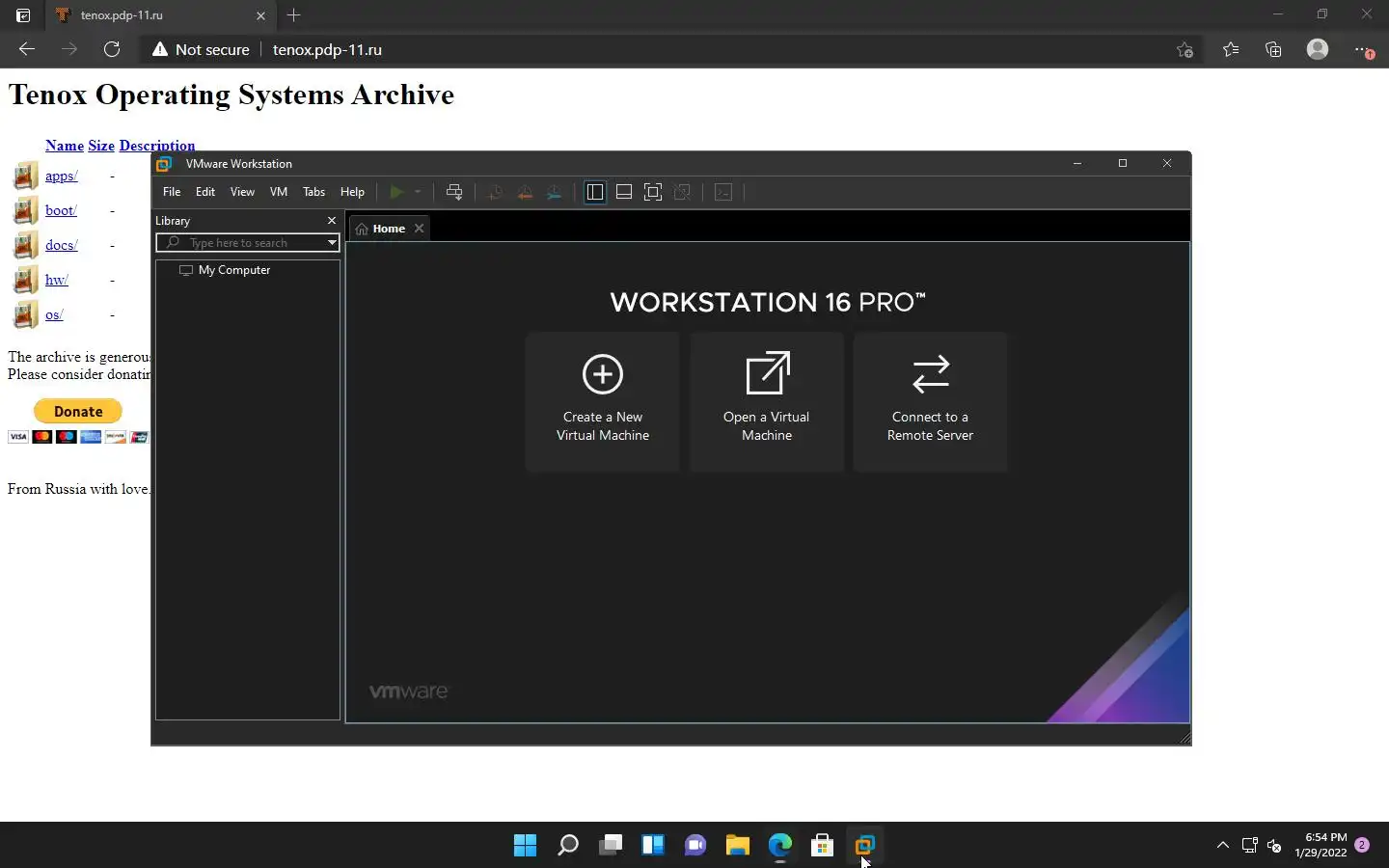Toggle the thumbnail bar view icon
Image resolution: width=1389 pixels, height=868 pixels.
click(624, 192)
